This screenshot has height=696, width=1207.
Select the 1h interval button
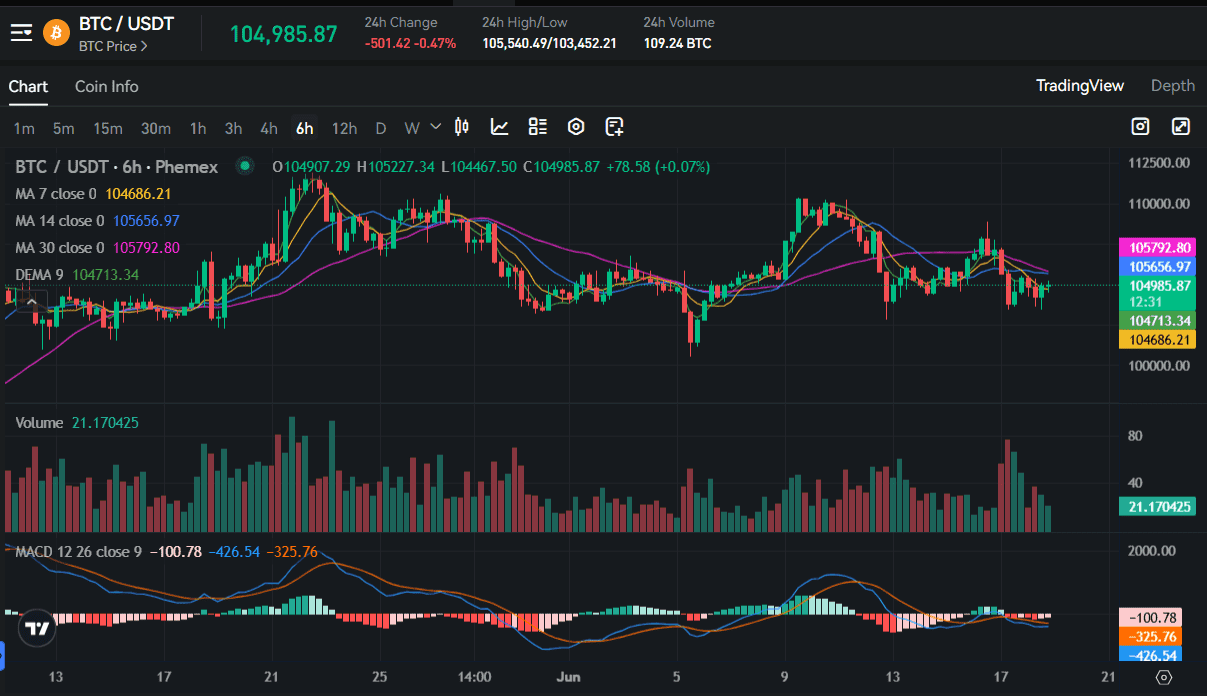(197, 128)
